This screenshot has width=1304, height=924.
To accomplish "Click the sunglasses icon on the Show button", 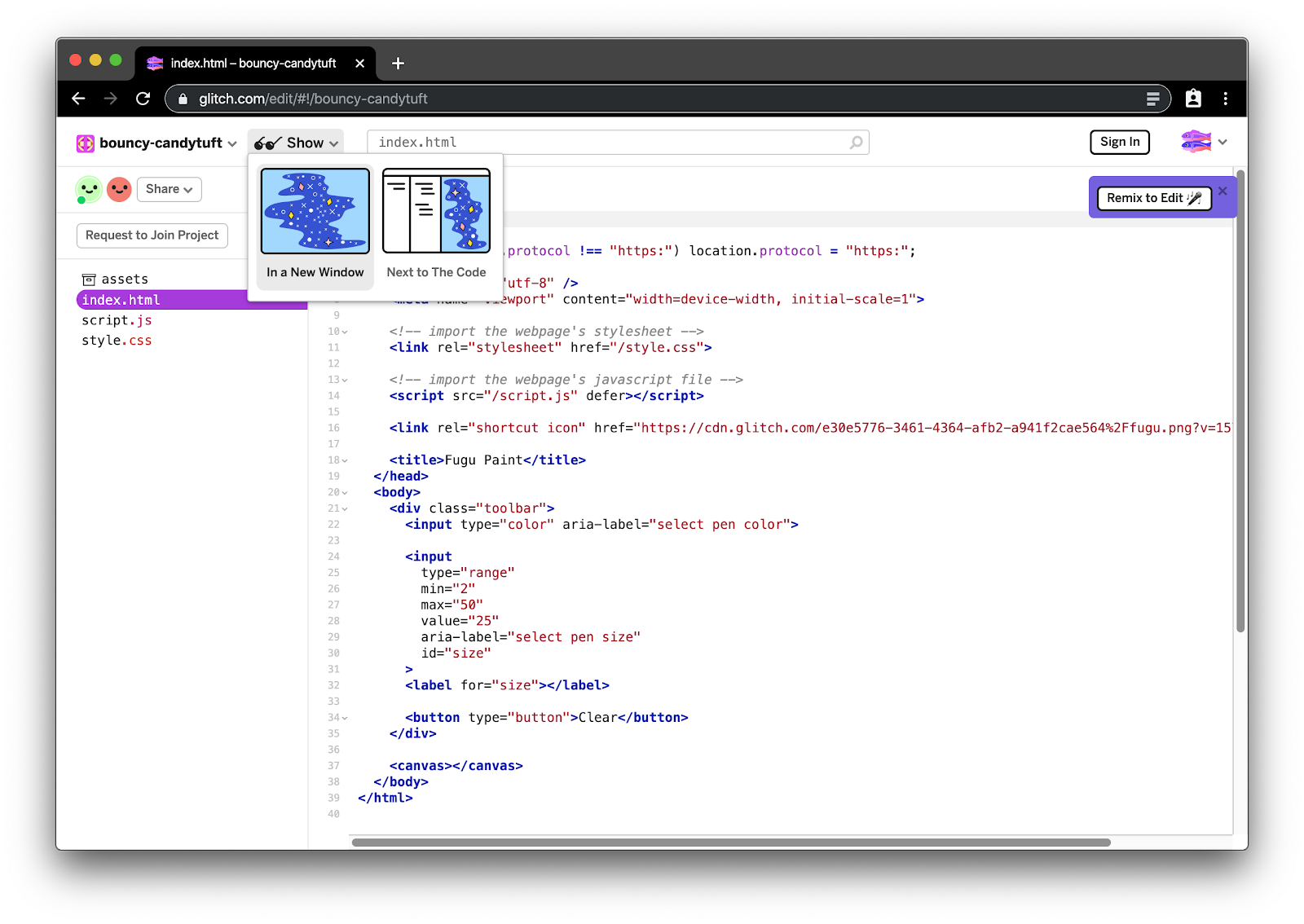I will coord(265,142).
